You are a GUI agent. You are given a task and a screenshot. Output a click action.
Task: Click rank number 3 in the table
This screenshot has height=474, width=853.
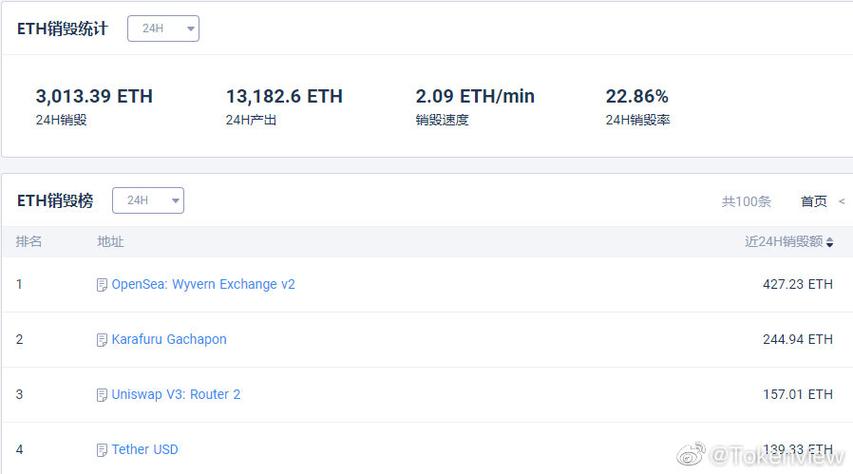click(x=20, y=395)
